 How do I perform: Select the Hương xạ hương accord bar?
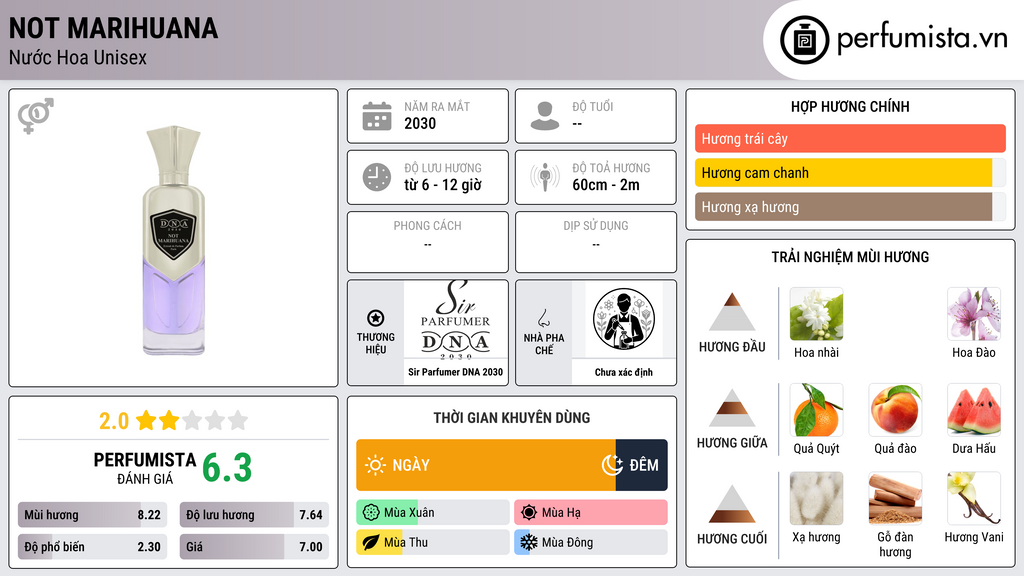pos(850,207)
